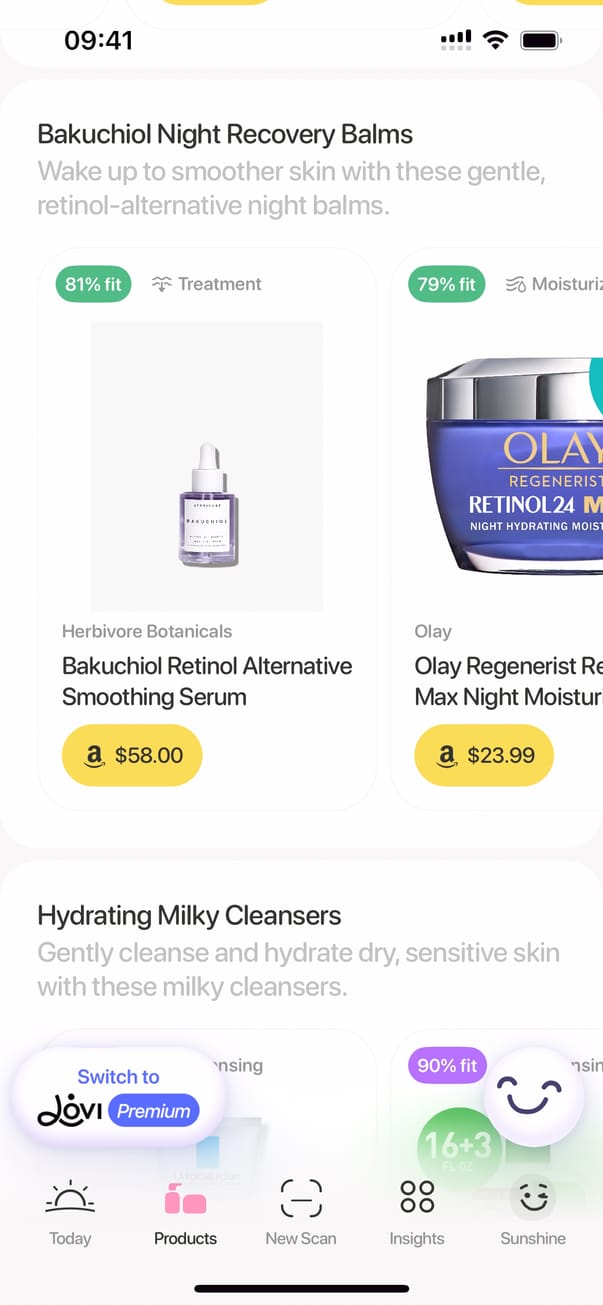Tap the Moisturizer category icon on Olay card
This screenshot has width=603, height=1305.
[515, 284]
